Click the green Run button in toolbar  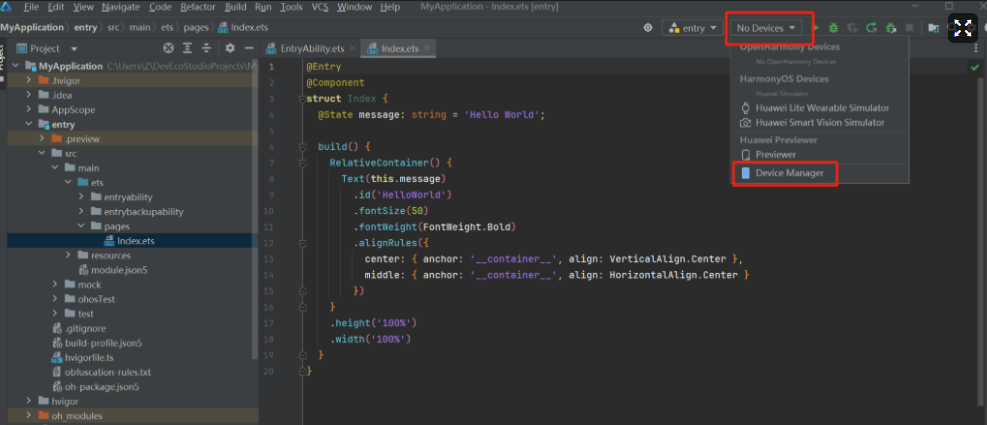tap(816, 28)
